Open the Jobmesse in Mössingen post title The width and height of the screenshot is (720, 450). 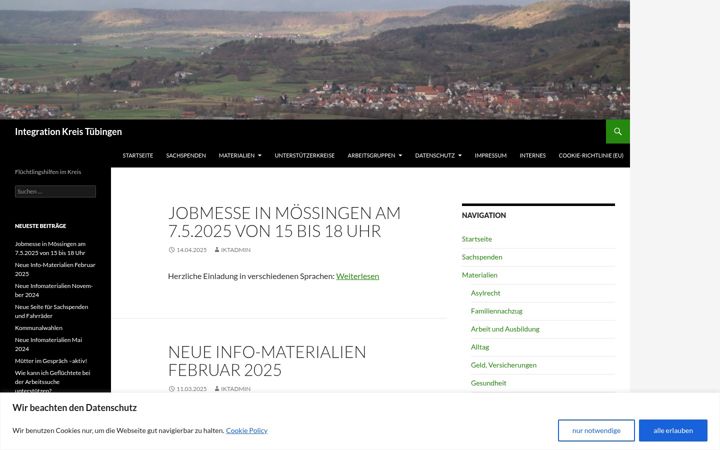[x=284, y=222]
